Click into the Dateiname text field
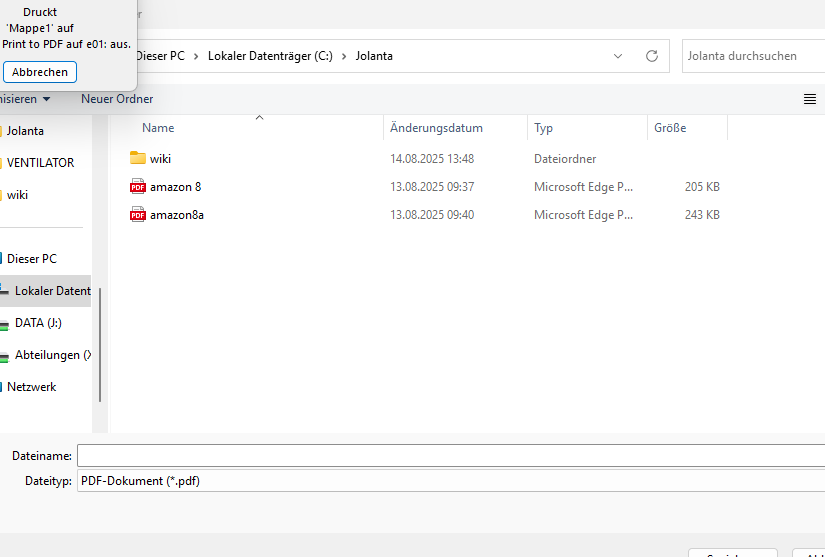Image resolution: width=825 pixels, height=557 pixels. coord(450,455)
